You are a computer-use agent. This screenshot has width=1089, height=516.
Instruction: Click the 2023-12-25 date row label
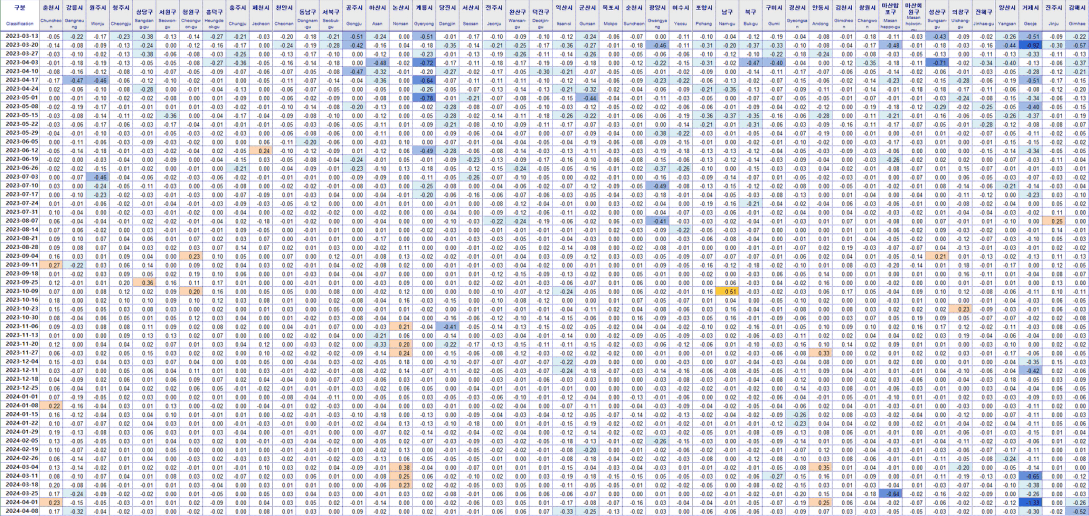click(x=20, y=388)
